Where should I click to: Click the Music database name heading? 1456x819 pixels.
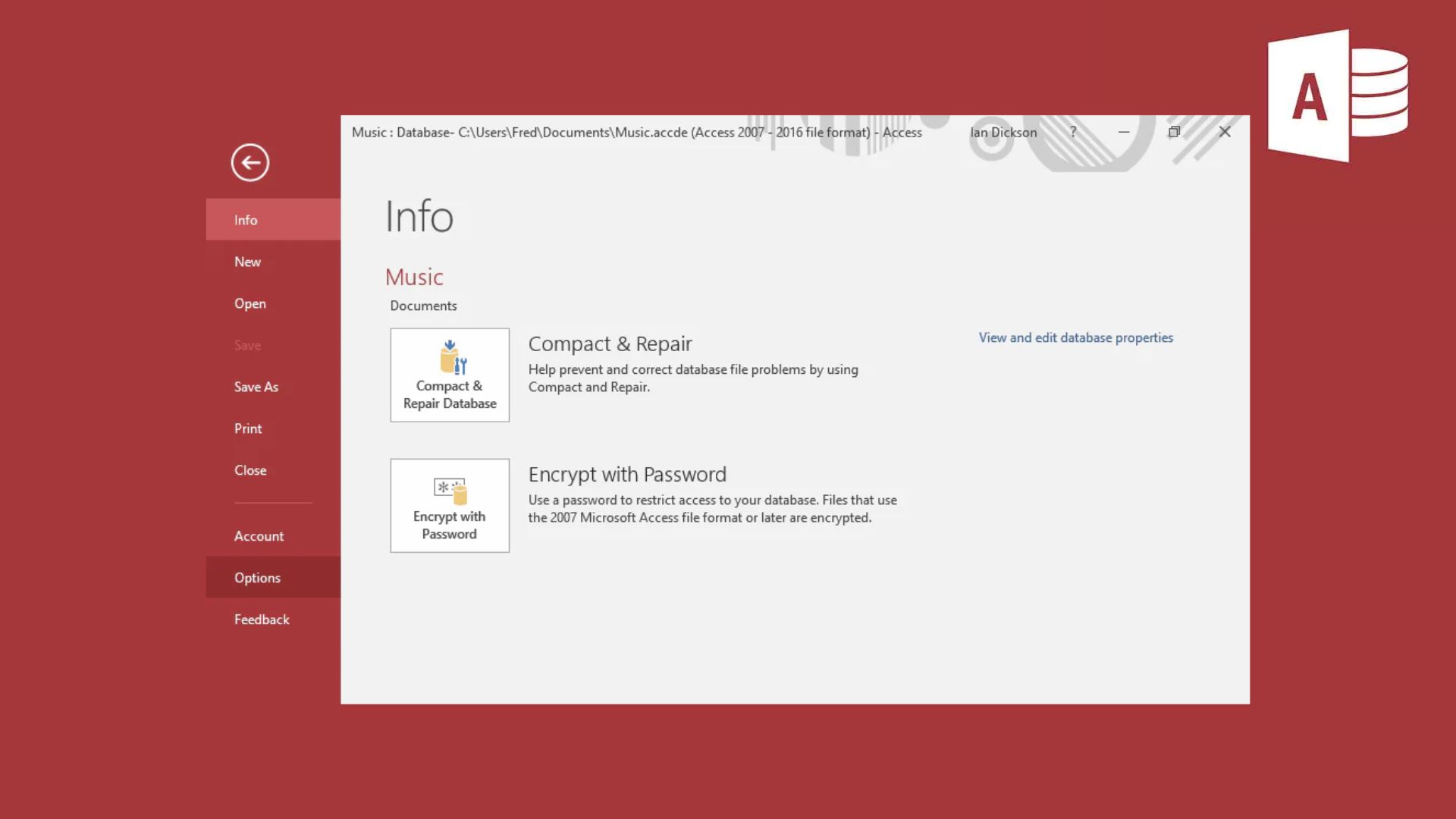[414, 277]
